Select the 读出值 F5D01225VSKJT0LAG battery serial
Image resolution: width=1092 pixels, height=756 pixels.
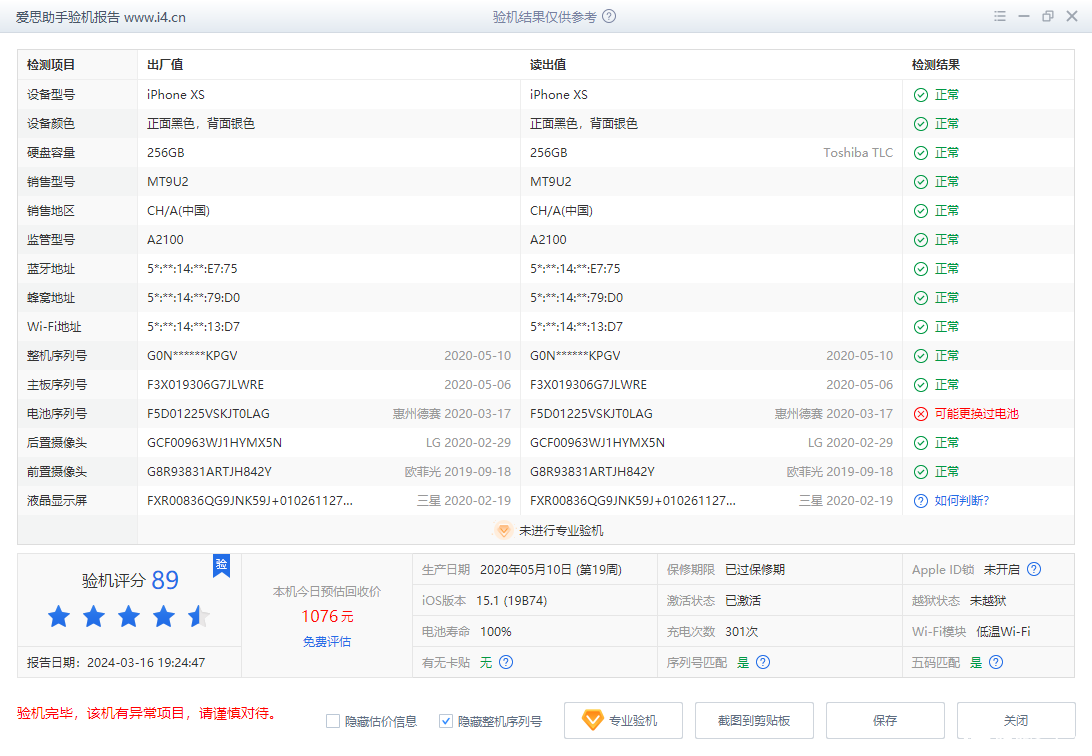click(591, 414)
